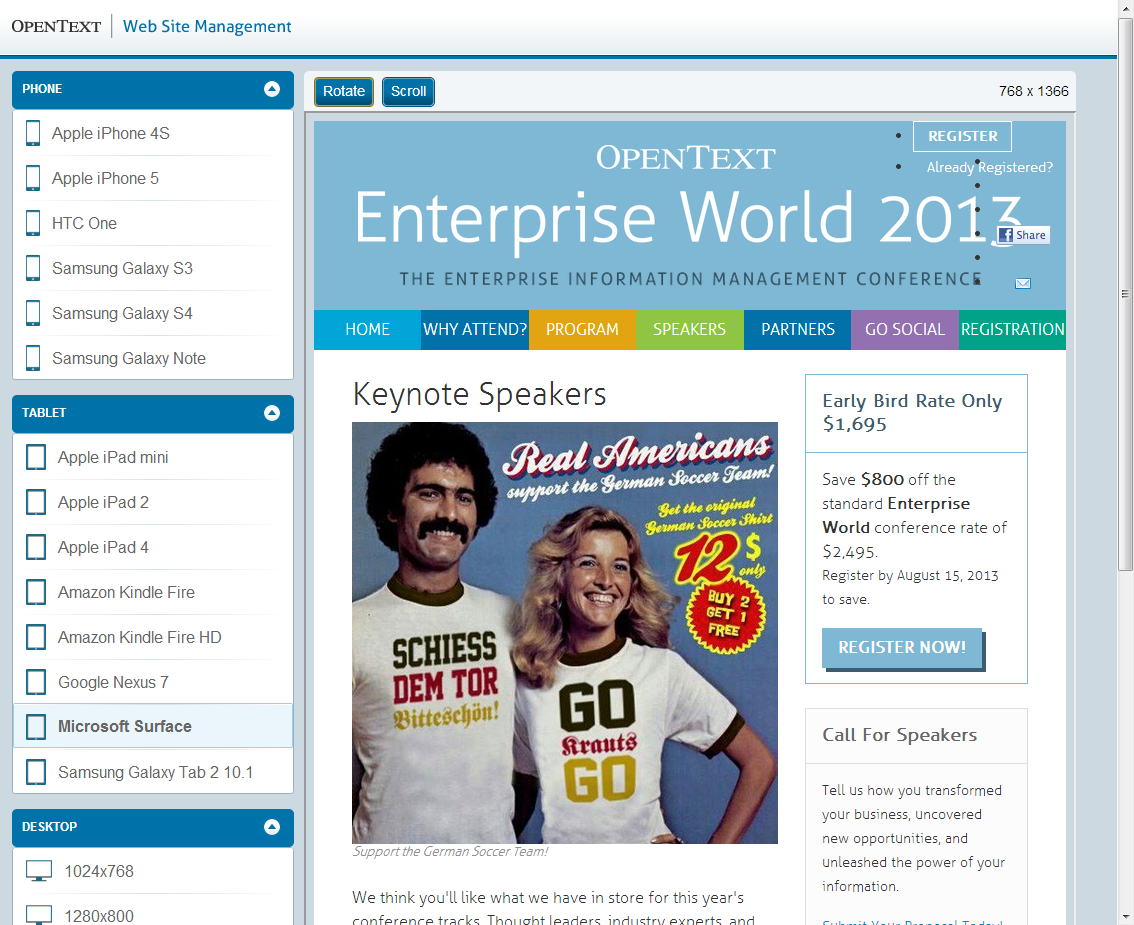This screenshot has width=1134, height=925.
Task: Open the Already Registered? link
Action: (x=989, y=167)
